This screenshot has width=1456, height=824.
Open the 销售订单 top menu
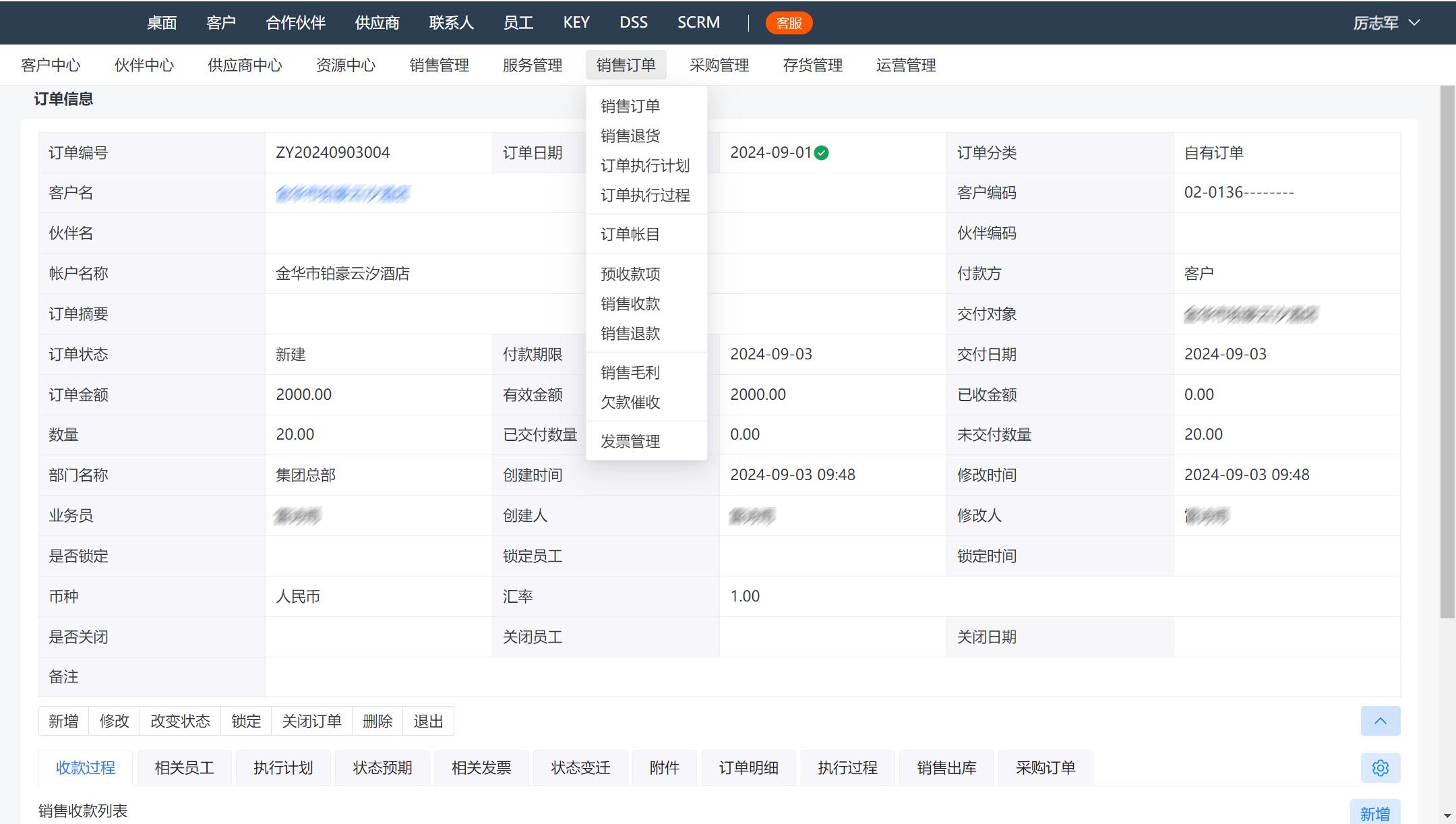click(x=626, y=65)
